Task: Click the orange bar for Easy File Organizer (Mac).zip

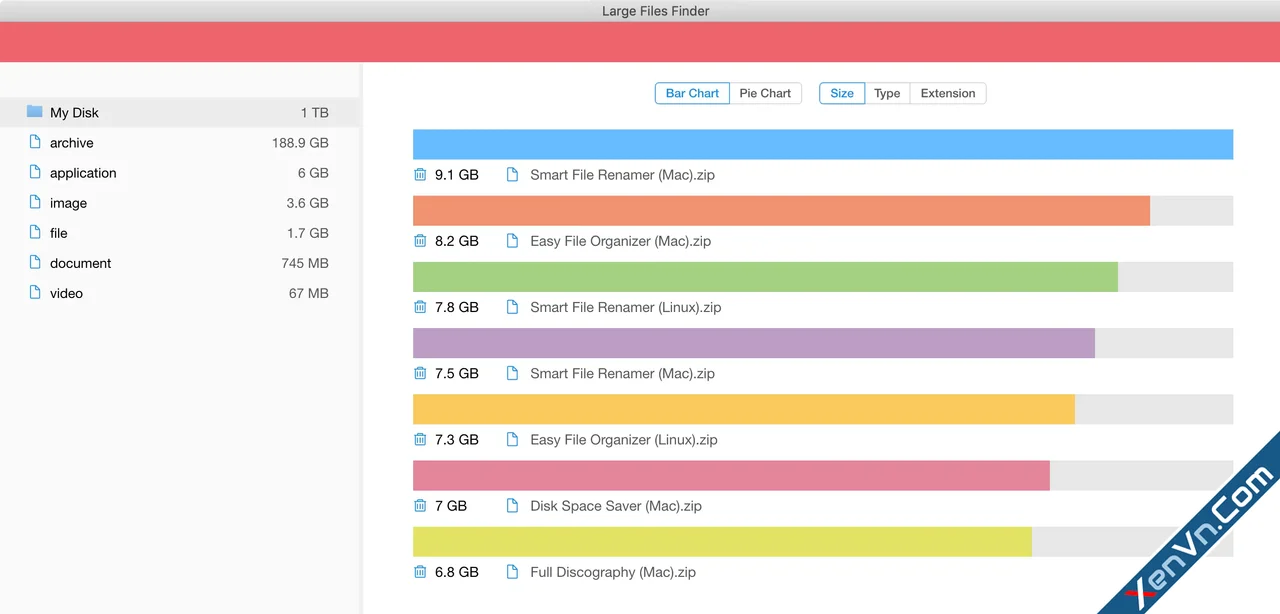Action: 781,210
